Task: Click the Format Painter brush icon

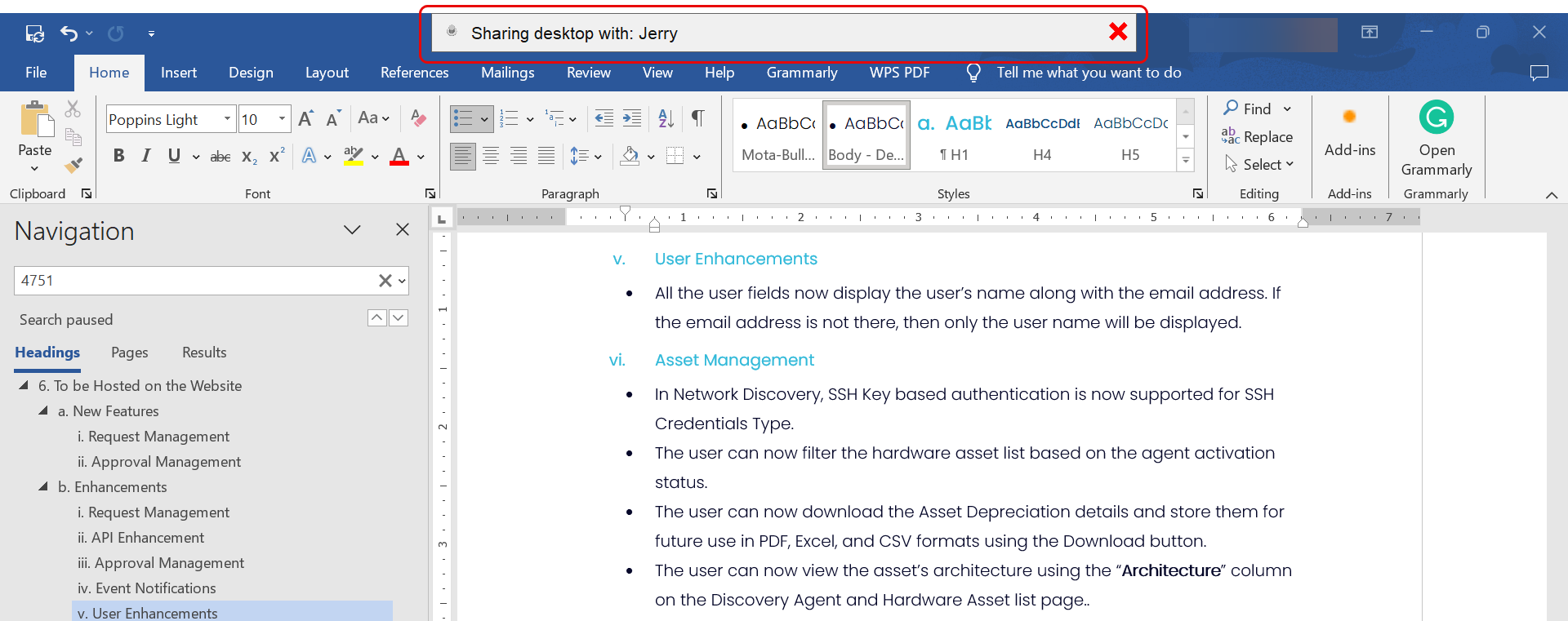Action: pos(73,166)
